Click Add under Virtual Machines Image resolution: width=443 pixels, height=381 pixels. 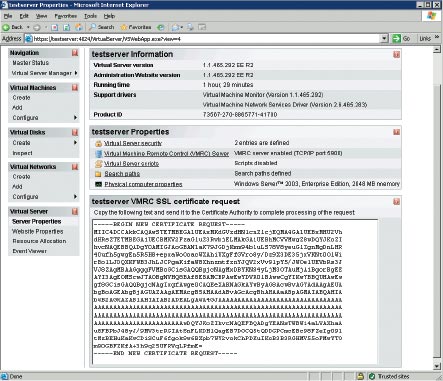[17, 108]
